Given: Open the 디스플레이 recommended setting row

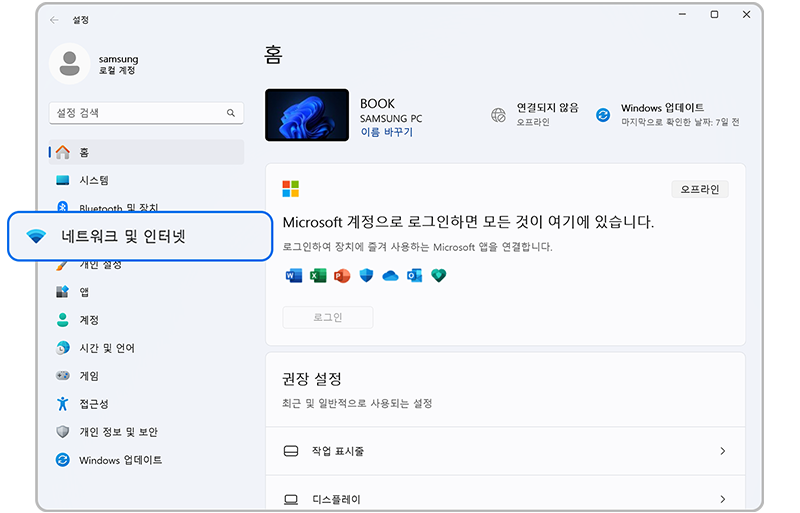Looking at the screenshot, I should click(505, 494).
